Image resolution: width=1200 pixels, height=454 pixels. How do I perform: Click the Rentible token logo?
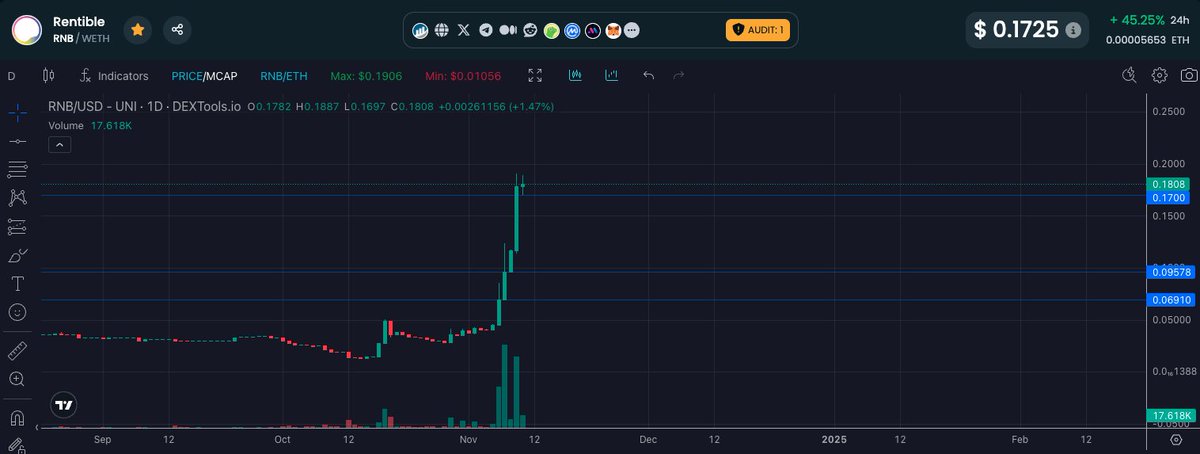[x=27, y=30]
